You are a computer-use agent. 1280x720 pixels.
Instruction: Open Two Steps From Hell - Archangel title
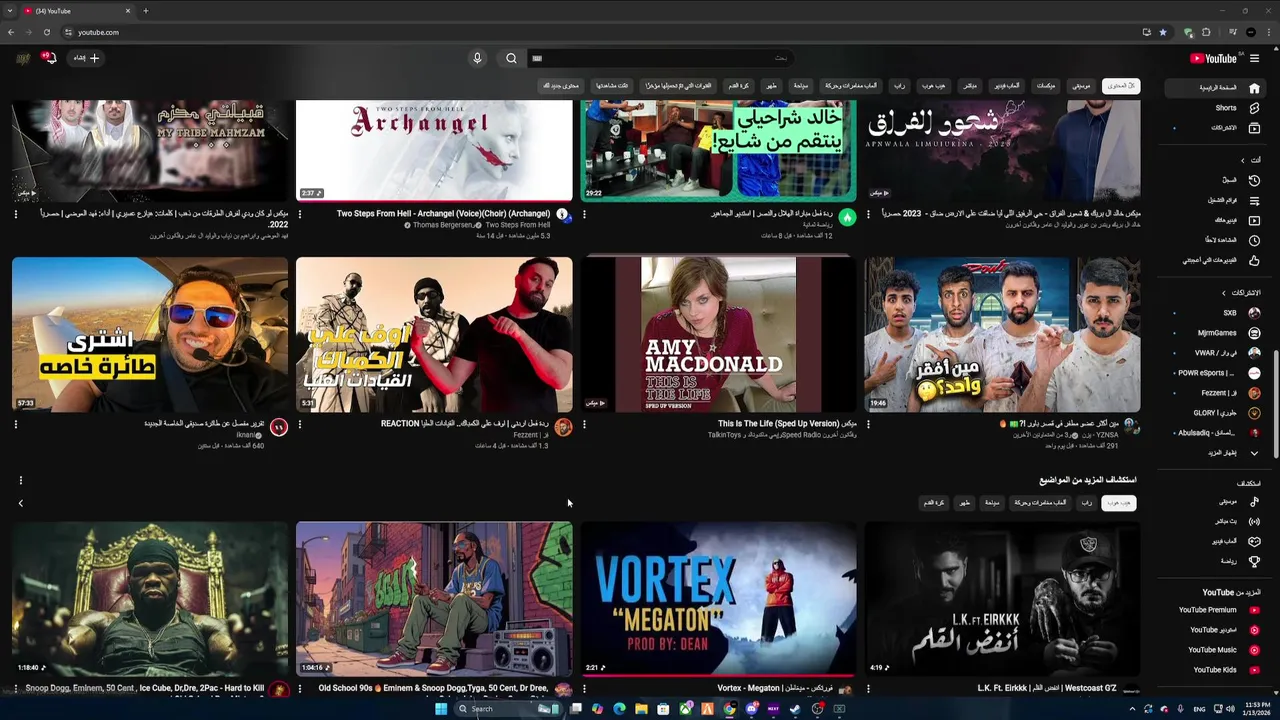443,213
